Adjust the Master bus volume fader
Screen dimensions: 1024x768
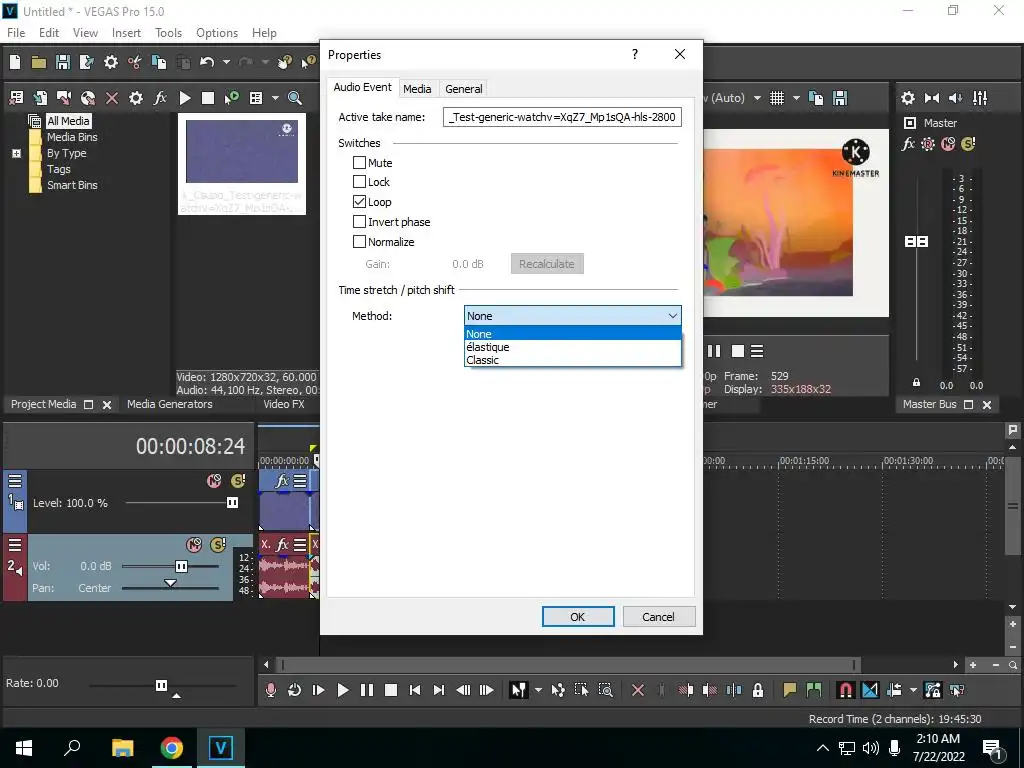pos(916,242)
